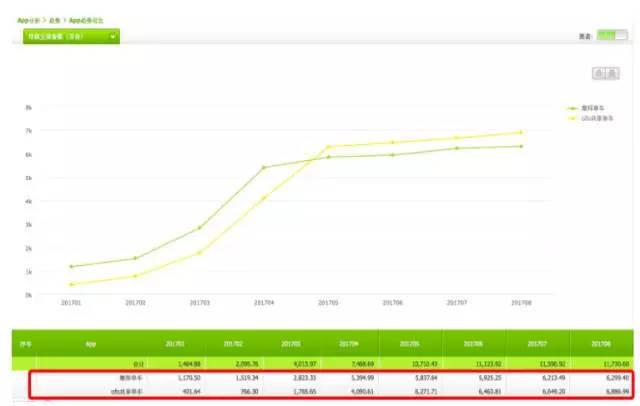Select the yellow line's 201708 data point
Viewport: 640px width, 406px height.
521,132
